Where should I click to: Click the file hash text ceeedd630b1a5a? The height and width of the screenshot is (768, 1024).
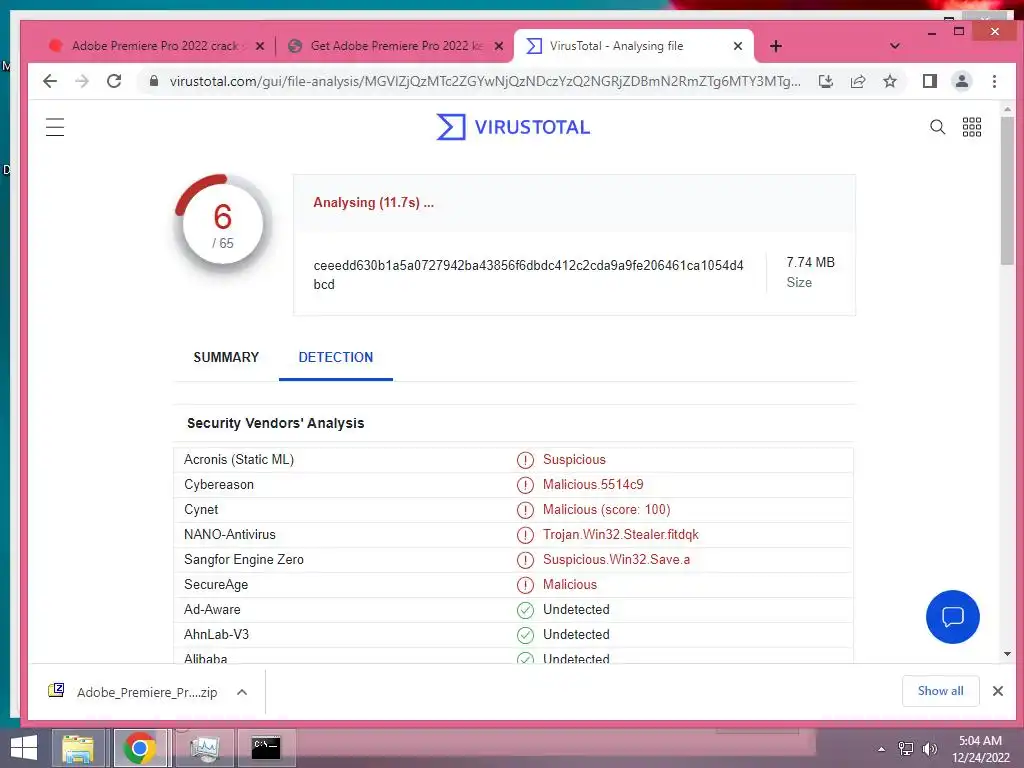pyautogui.click(x=528, y=275)
